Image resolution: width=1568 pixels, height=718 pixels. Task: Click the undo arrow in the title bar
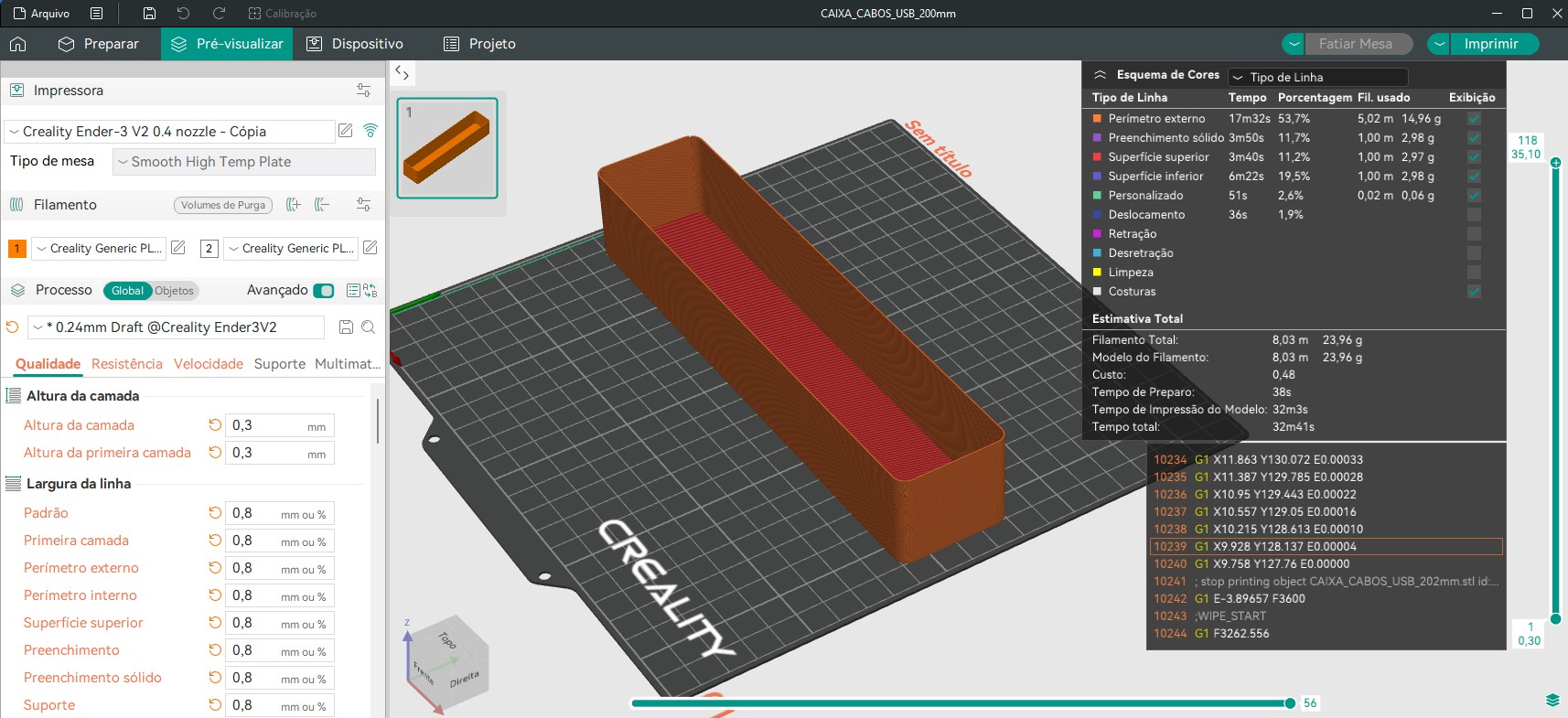click(x=183, y=14)
